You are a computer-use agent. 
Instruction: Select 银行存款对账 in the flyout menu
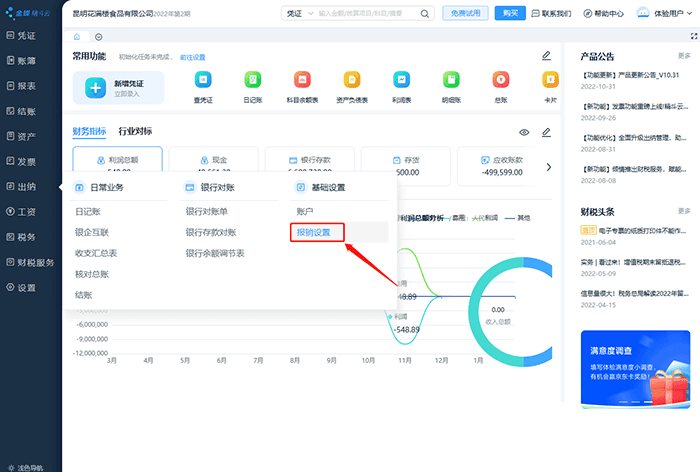(x=211, y=232)
